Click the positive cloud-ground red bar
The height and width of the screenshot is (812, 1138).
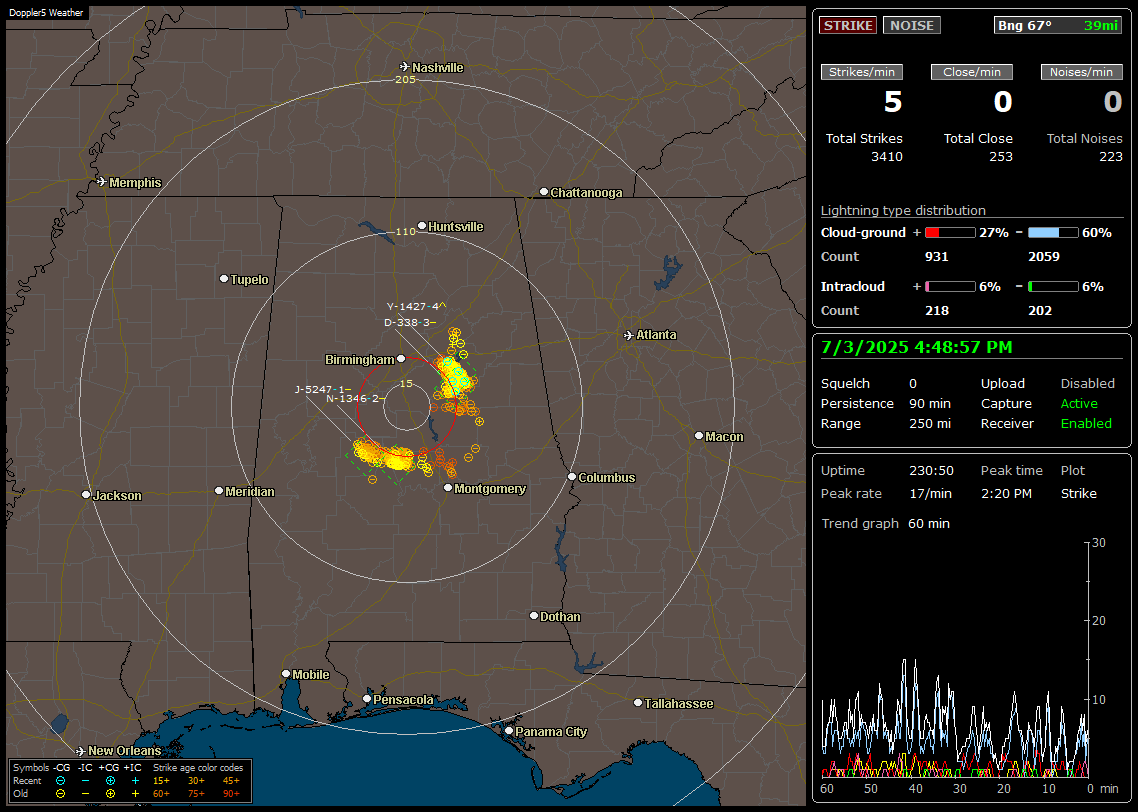pyautogui.click(x=950, y=233)
